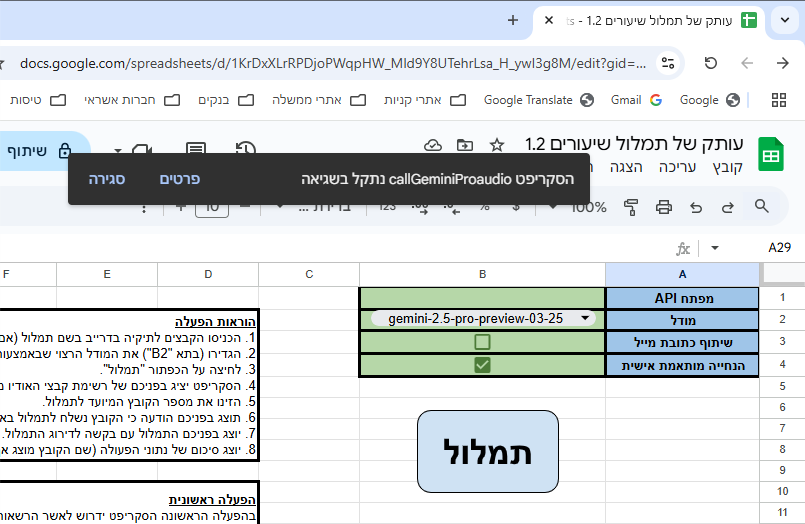Open the Google Sheets home logo
Screen dimensions: 805x524
click(771, 154)
